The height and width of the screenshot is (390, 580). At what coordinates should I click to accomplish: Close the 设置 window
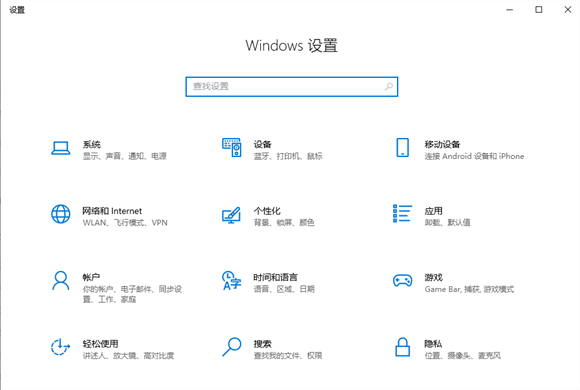568,10
